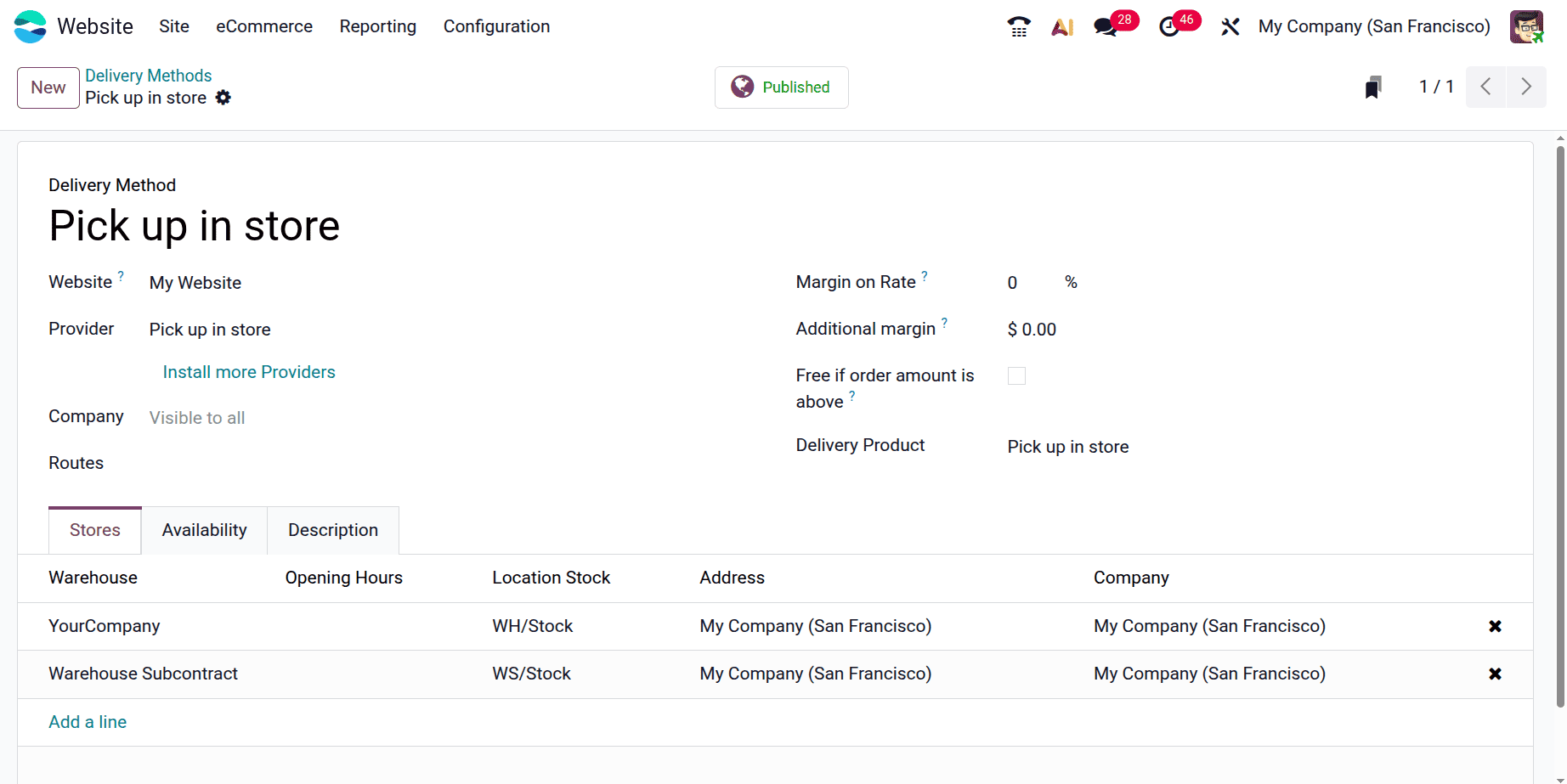Add a line to the stores list
Viewport: 1567px width, 784px height.
click(88, 722)
